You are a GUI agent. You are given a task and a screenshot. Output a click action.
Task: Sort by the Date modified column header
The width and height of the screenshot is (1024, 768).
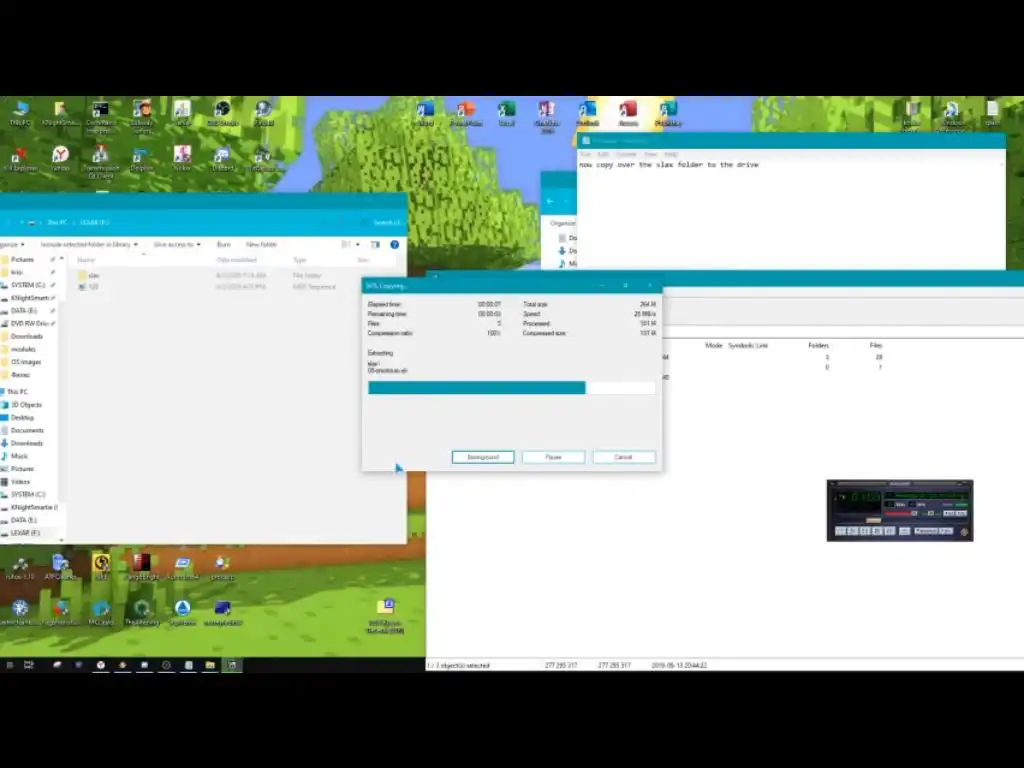[236, 260]
